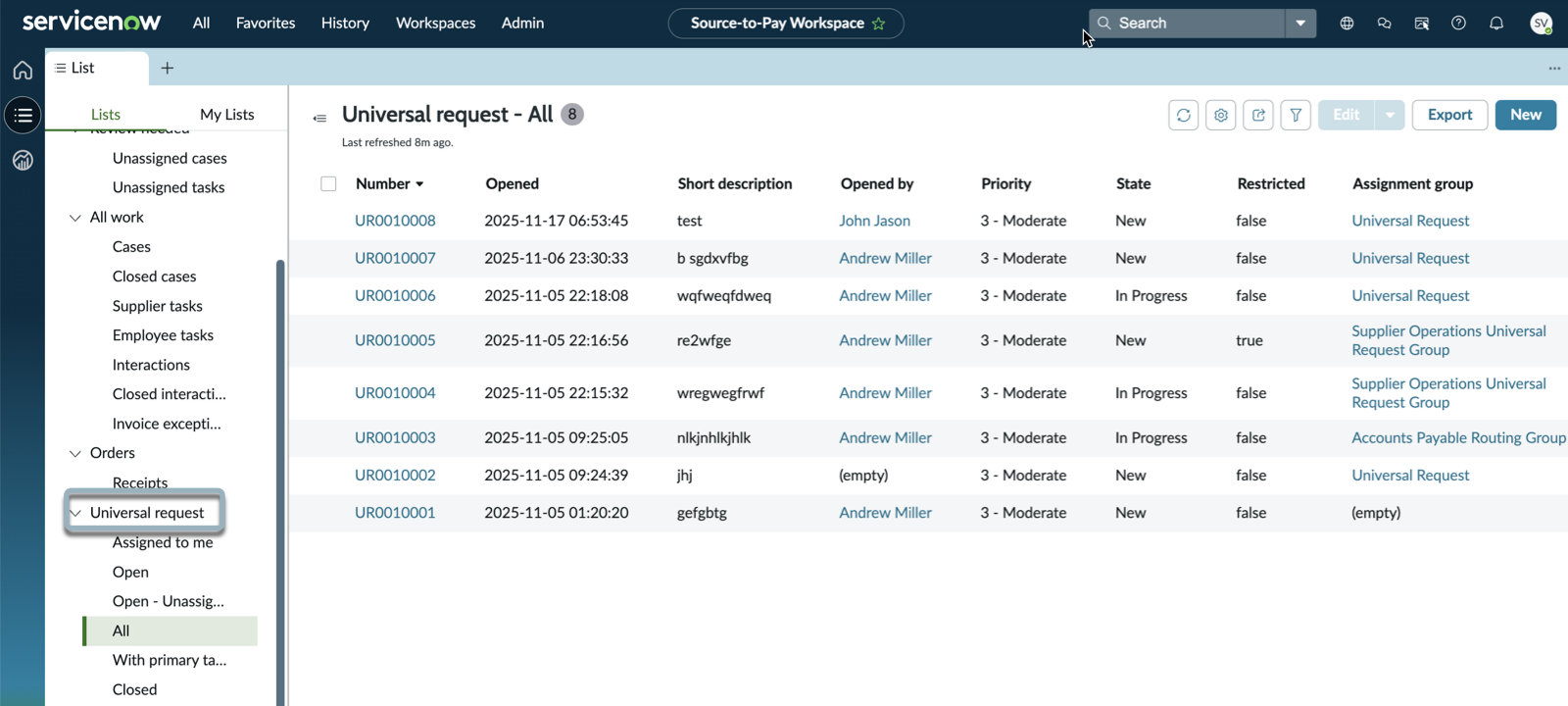The height and width of the screenshot is (706, 1568).
Task: Open the Home icon in left rail
Action: click(x=23, y=70)
